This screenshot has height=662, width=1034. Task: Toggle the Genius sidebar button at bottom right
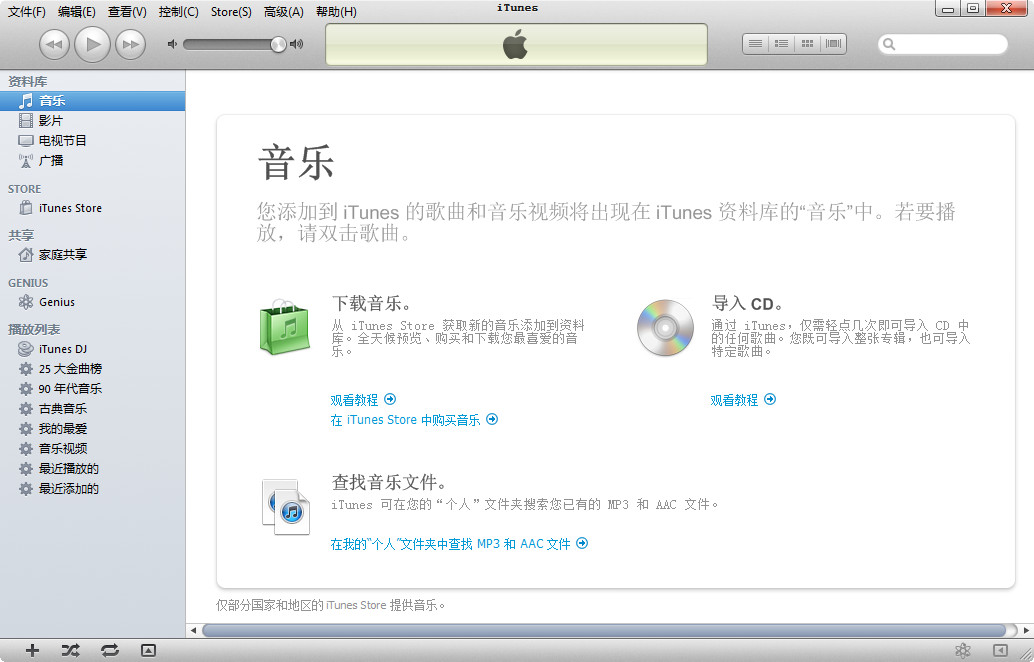point(1000,651)
